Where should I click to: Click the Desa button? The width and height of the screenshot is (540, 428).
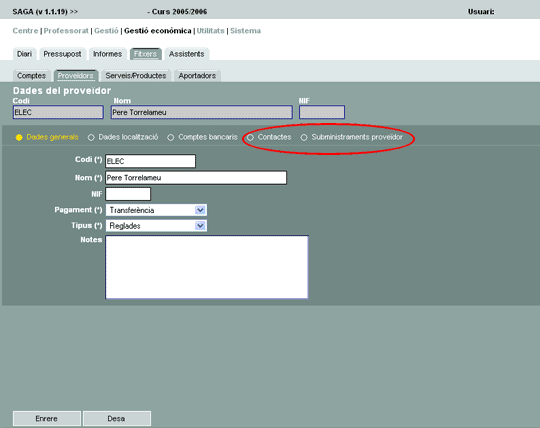click(x=116, y=418)
